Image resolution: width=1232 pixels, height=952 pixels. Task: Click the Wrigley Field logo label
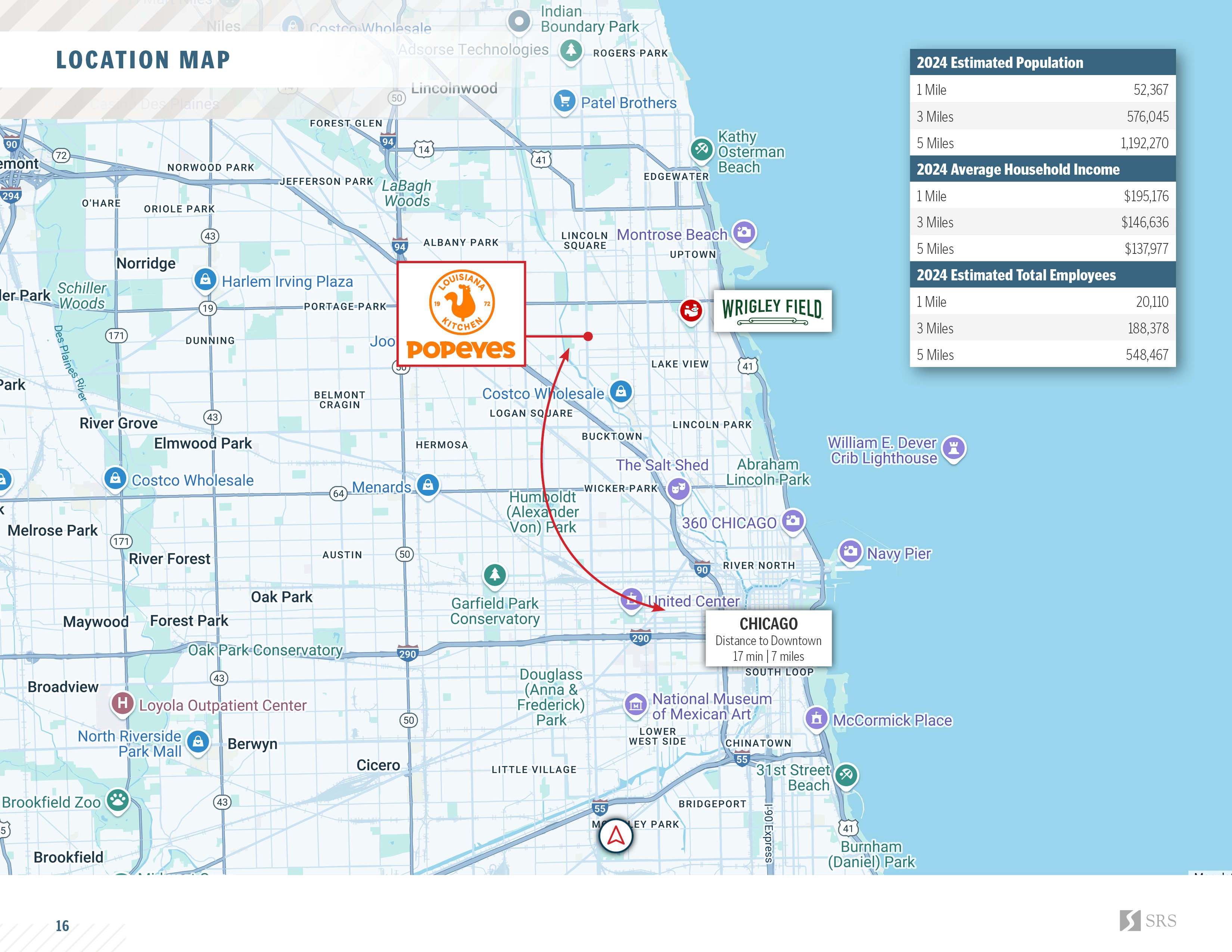click(x=772, y=311)
